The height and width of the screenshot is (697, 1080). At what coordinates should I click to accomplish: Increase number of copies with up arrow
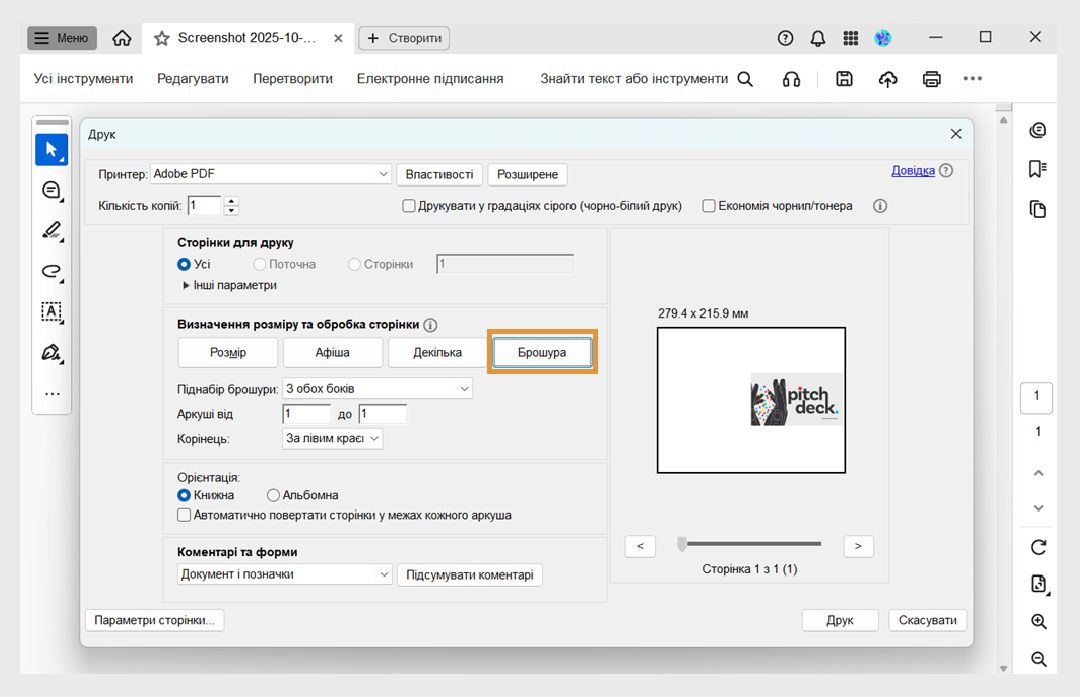pos(231,201)
